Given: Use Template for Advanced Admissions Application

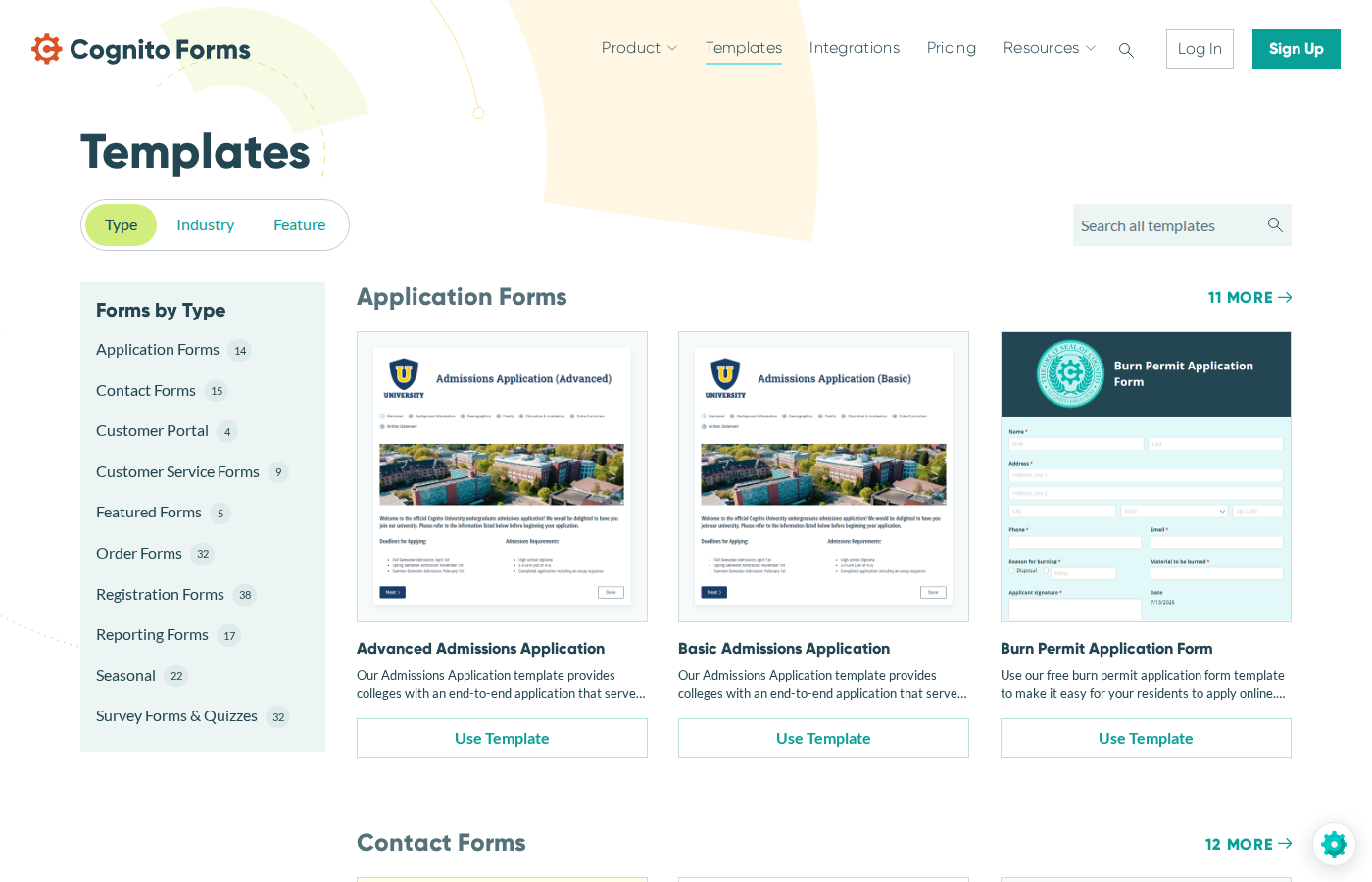Looking at the screenshot, I should [502, 738].
